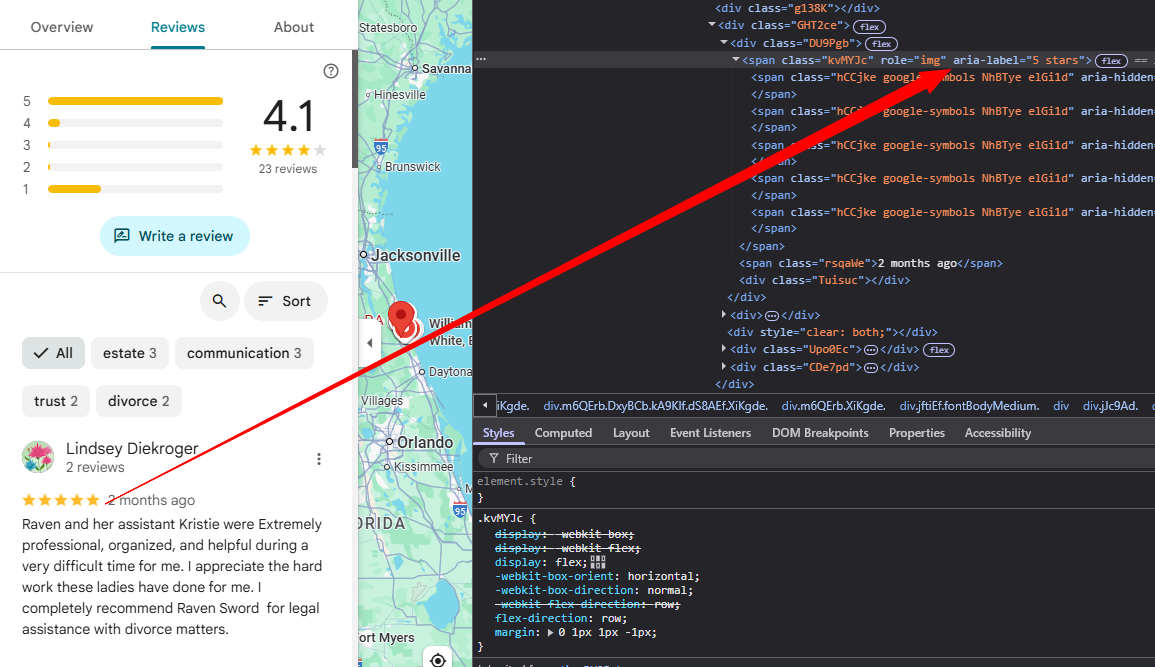Click the my location icon on map

(x=437, y=659)
